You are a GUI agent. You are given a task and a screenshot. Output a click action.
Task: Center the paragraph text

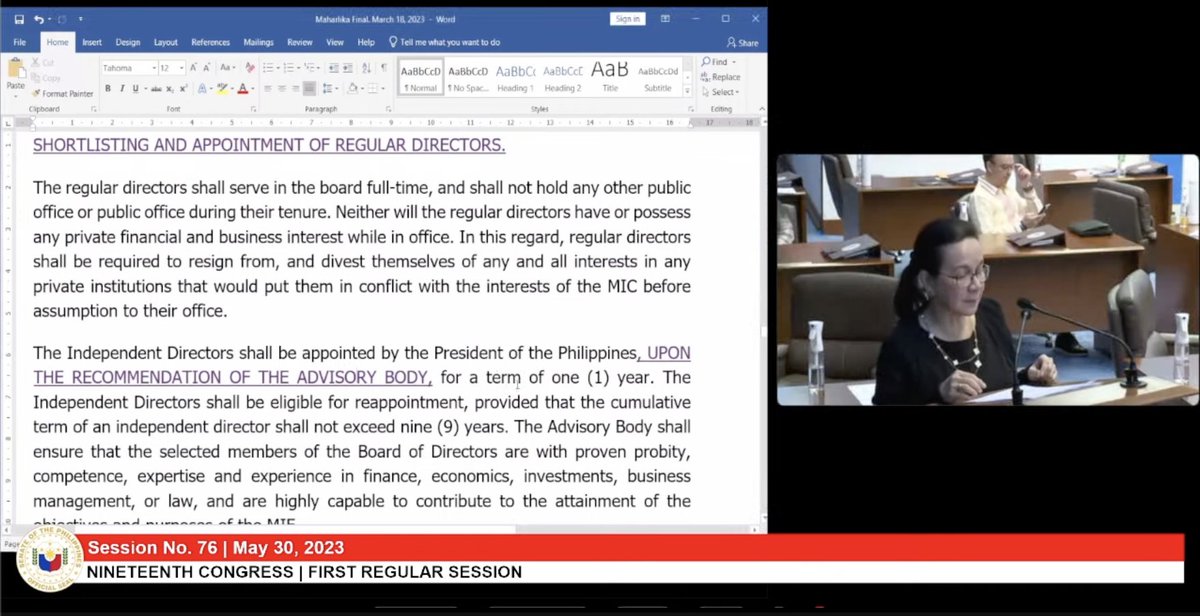[x=282, y=89]
